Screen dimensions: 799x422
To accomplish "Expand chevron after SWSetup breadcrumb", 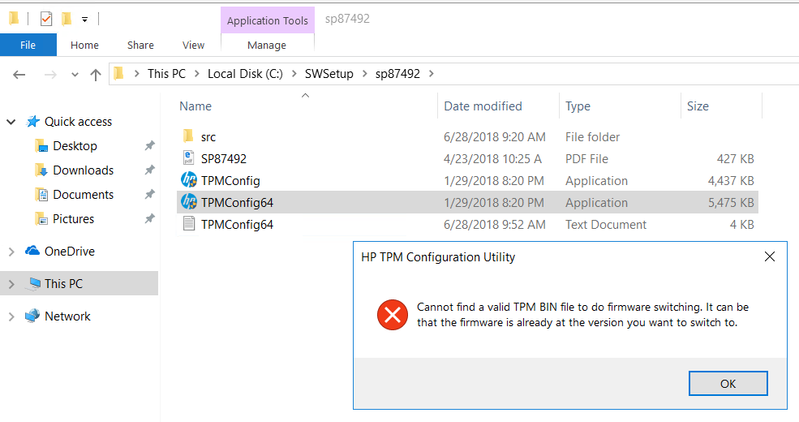I will click(x=365, y=74).
